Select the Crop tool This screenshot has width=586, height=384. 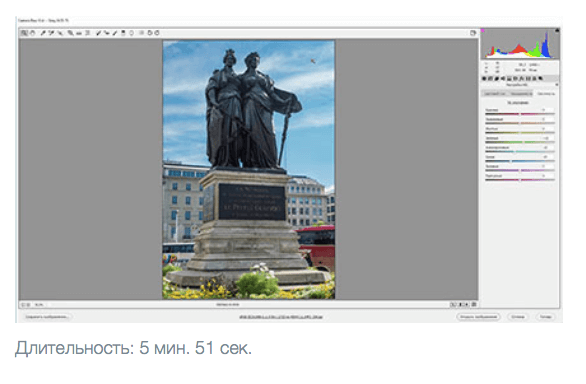pyautogui.click(x=70, y=33)
